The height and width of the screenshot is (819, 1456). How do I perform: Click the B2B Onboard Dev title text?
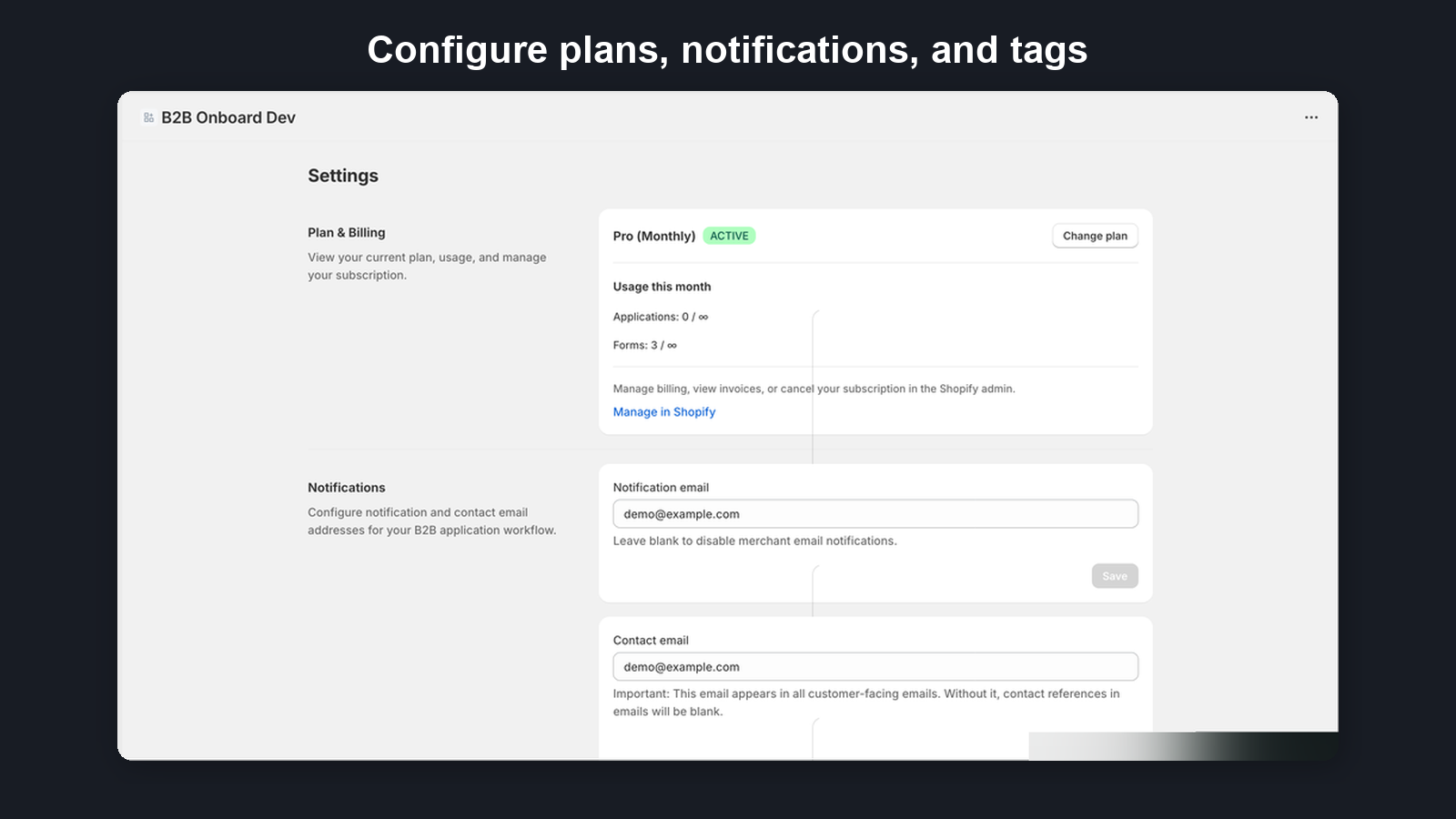pyautogui.click(x=227, y=116)
